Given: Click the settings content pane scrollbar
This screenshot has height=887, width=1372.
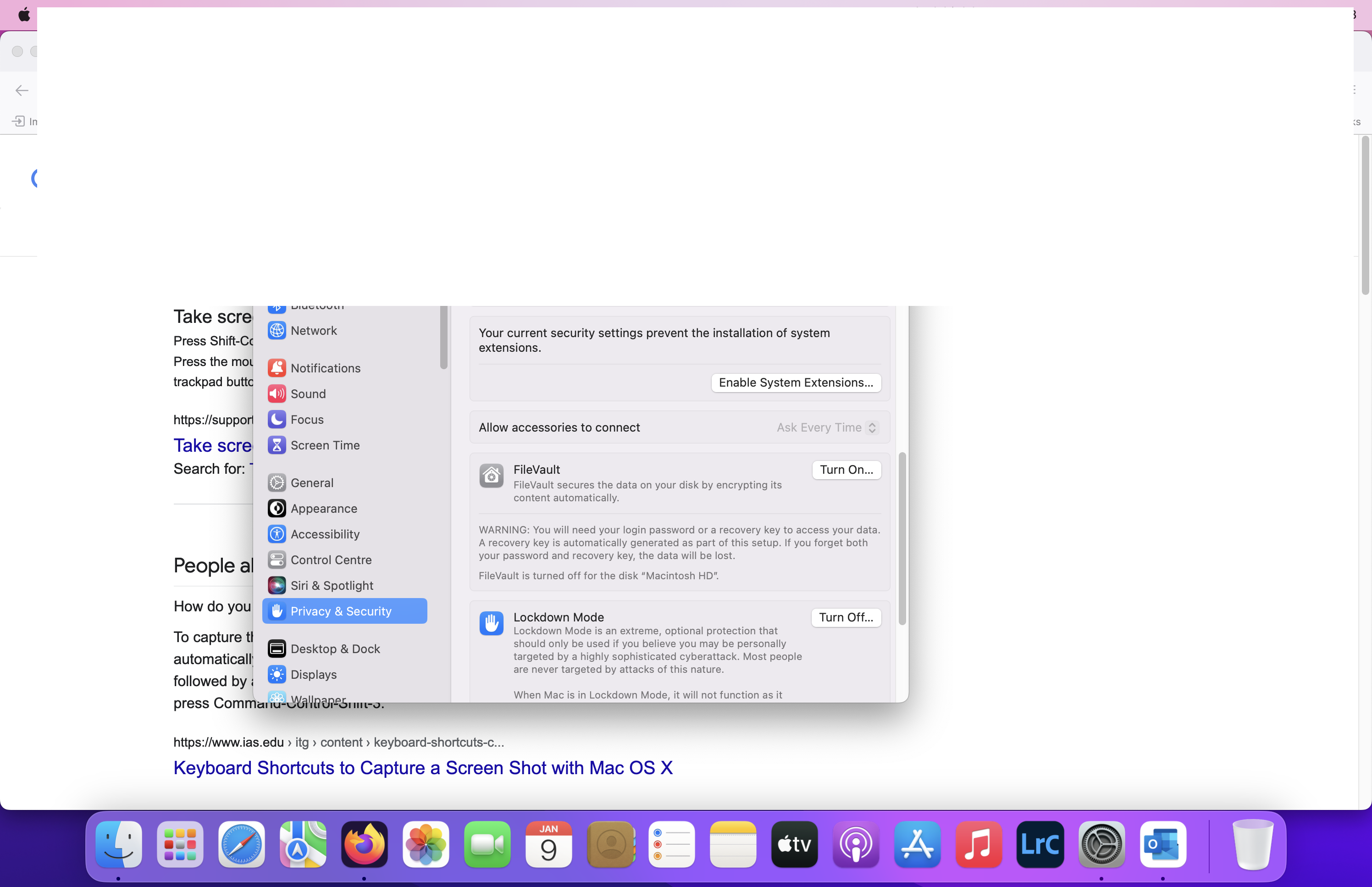Looking at the screenshot, I should pyautogui.click(x=902, y=538).
